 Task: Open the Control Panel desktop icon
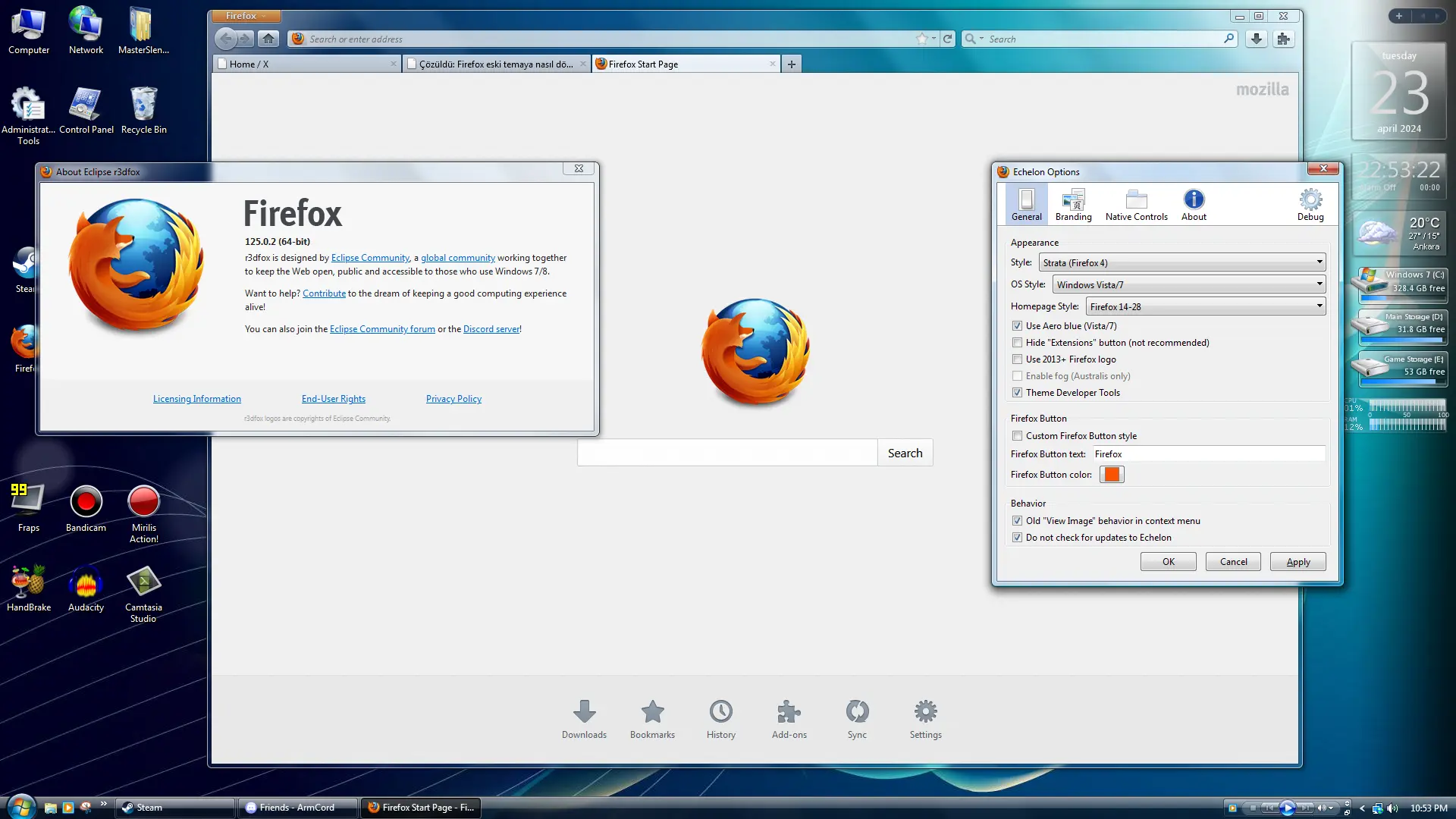[86, 111]
